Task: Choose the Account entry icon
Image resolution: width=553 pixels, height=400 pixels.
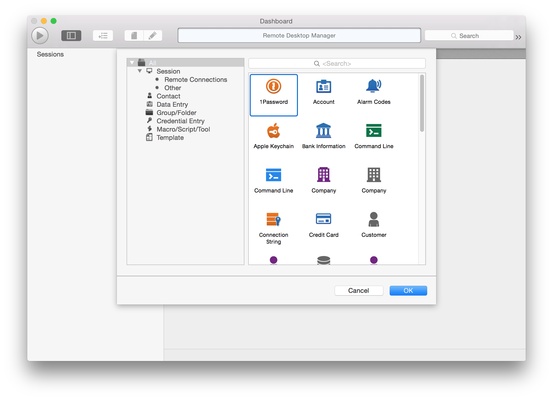Action: (323, 87)
